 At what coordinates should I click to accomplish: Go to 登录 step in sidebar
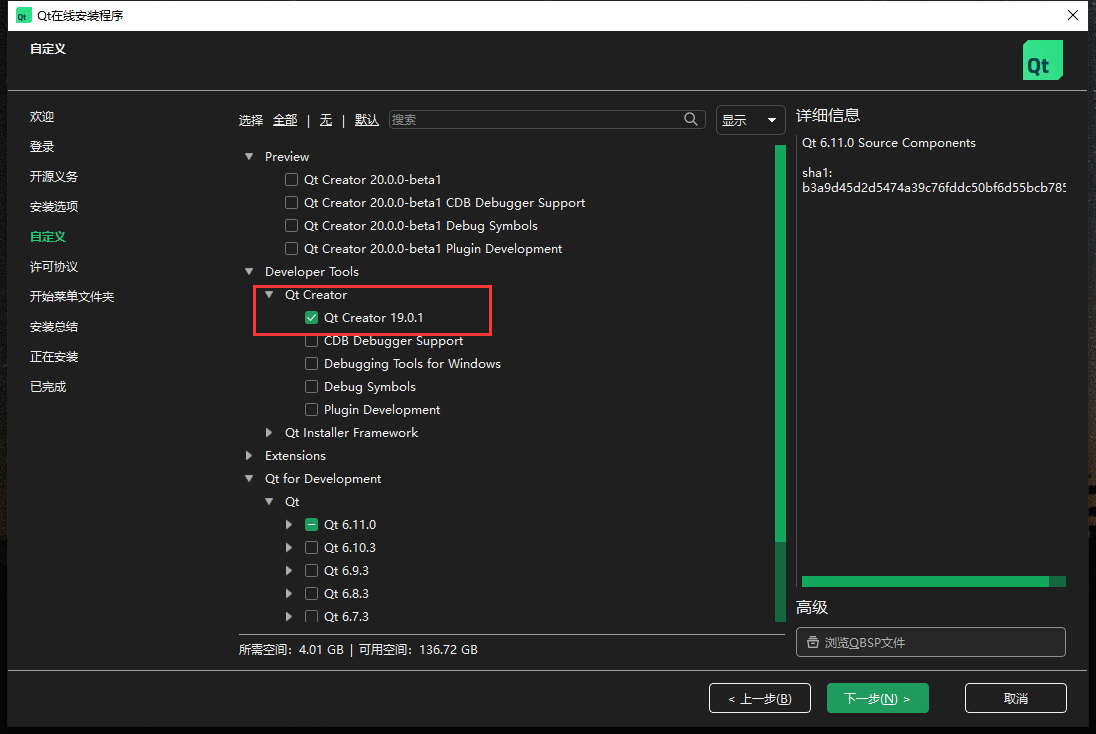tap(42, 147)
